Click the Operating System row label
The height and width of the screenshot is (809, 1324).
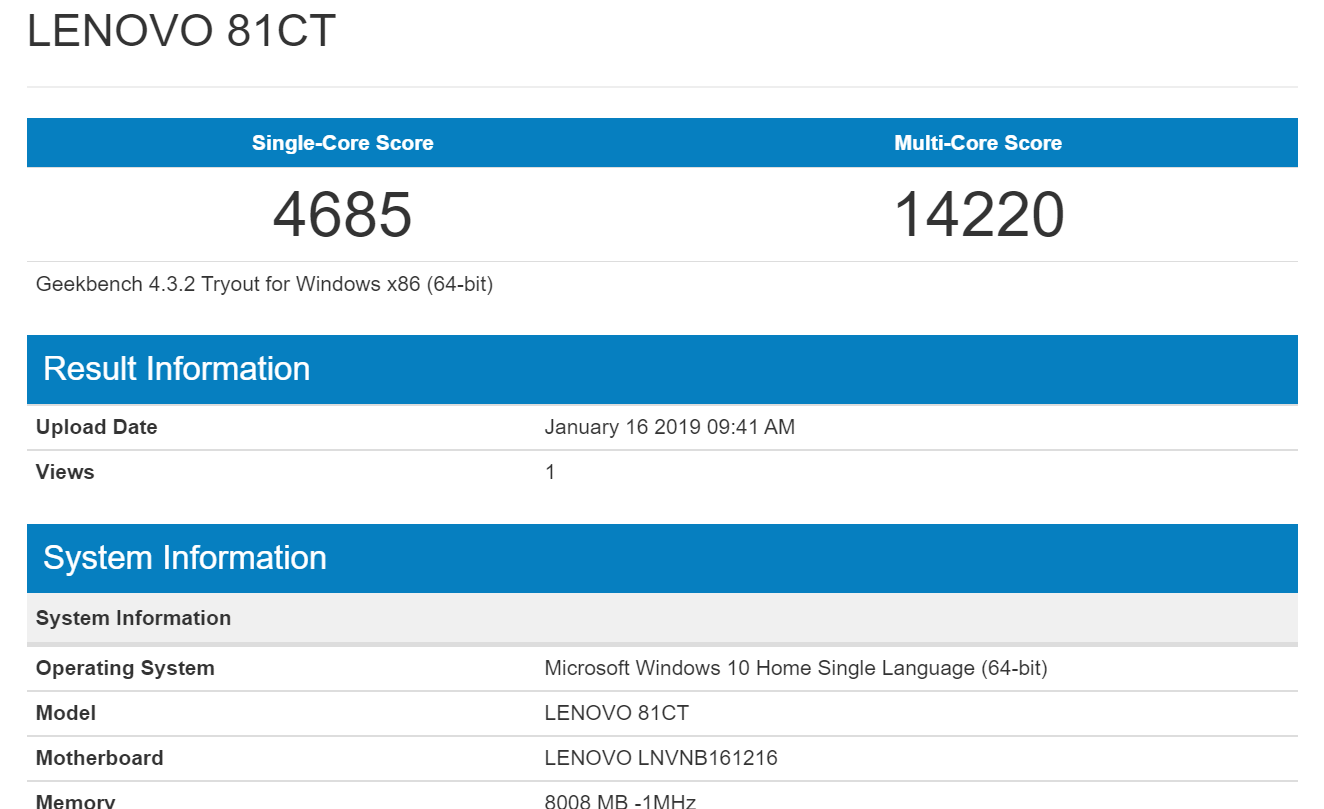(125, 668)
